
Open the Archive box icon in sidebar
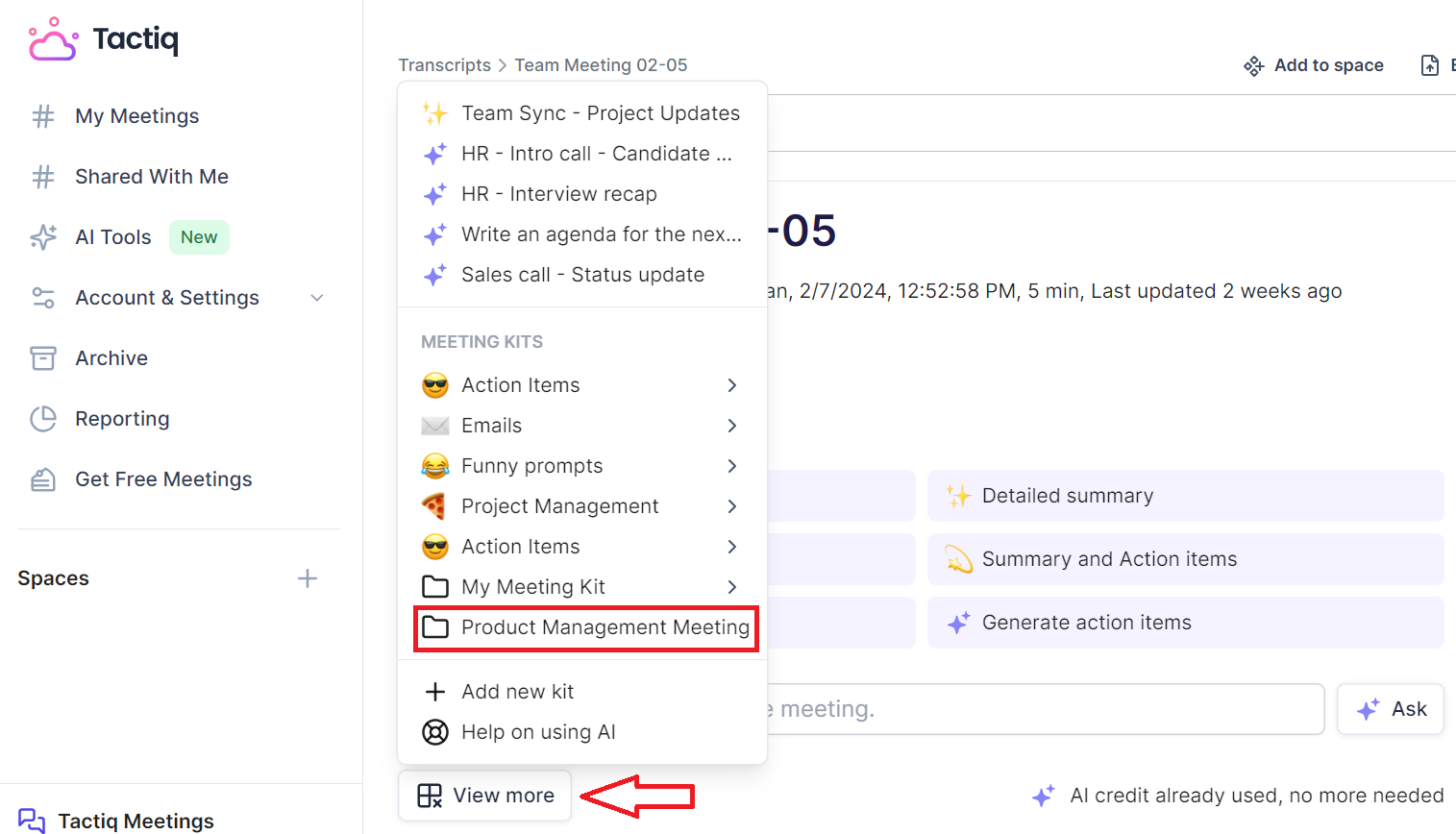coord(43,358)
